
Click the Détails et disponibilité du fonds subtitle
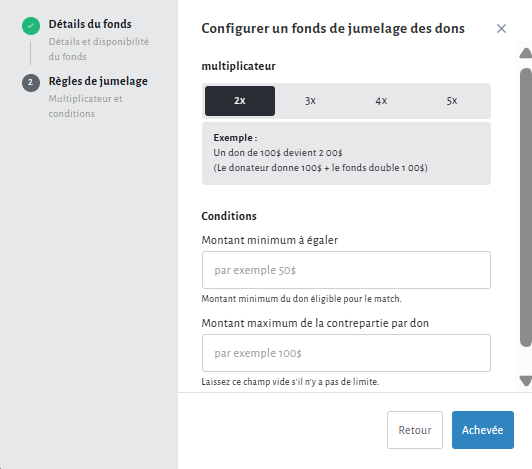point(99,49)
